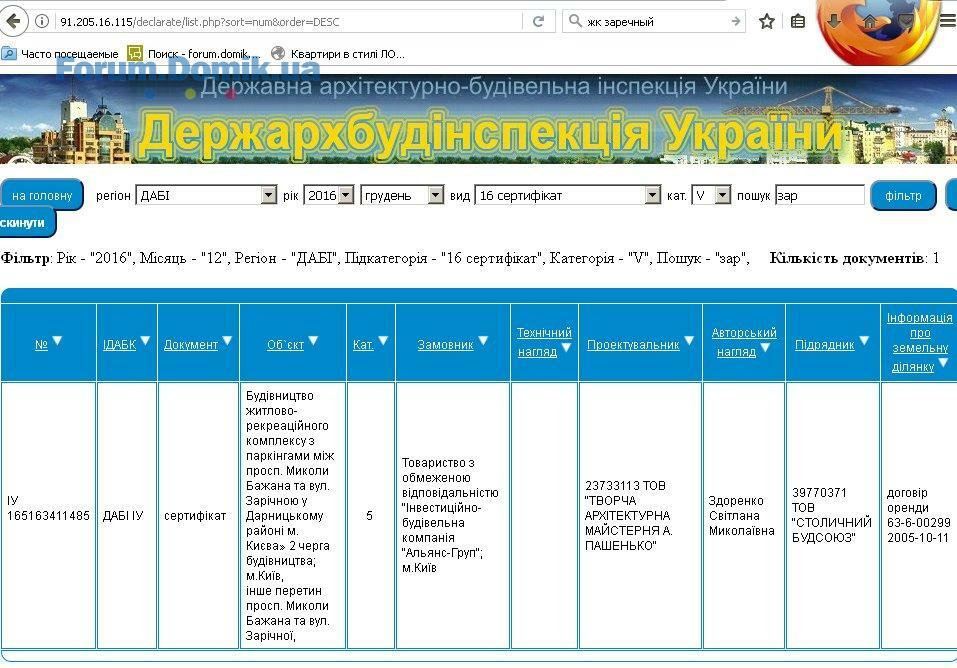Apply filters with the фільтр button

(x=903, y=195)
